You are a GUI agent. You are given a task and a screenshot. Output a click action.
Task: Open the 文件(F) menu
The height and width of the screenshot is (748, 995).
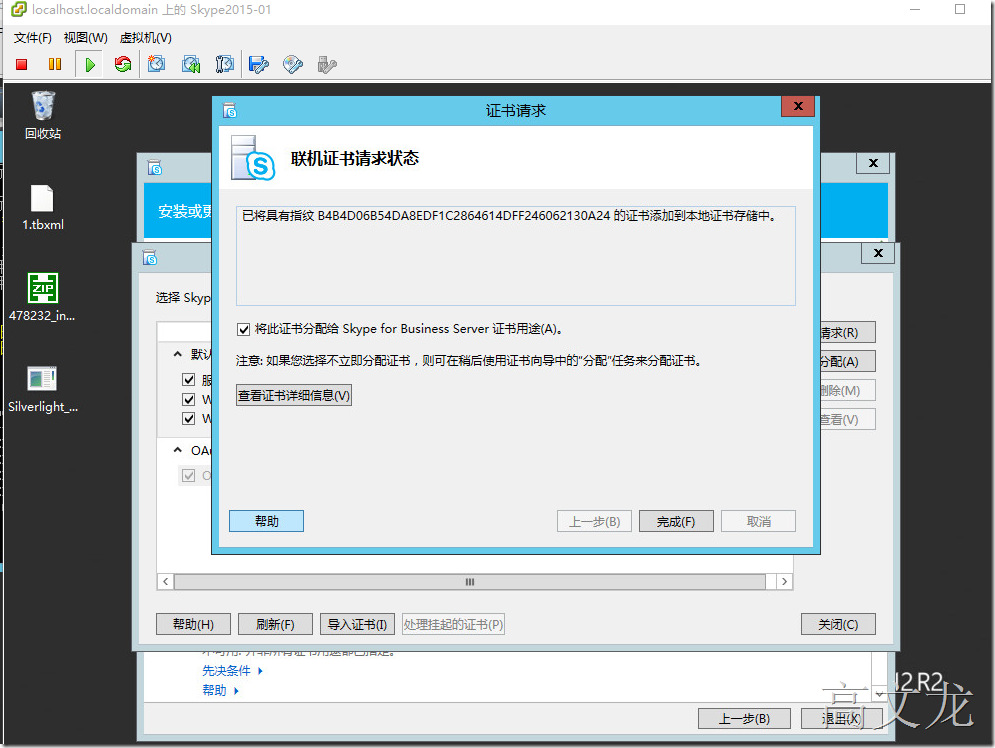(x=32, y=37)
